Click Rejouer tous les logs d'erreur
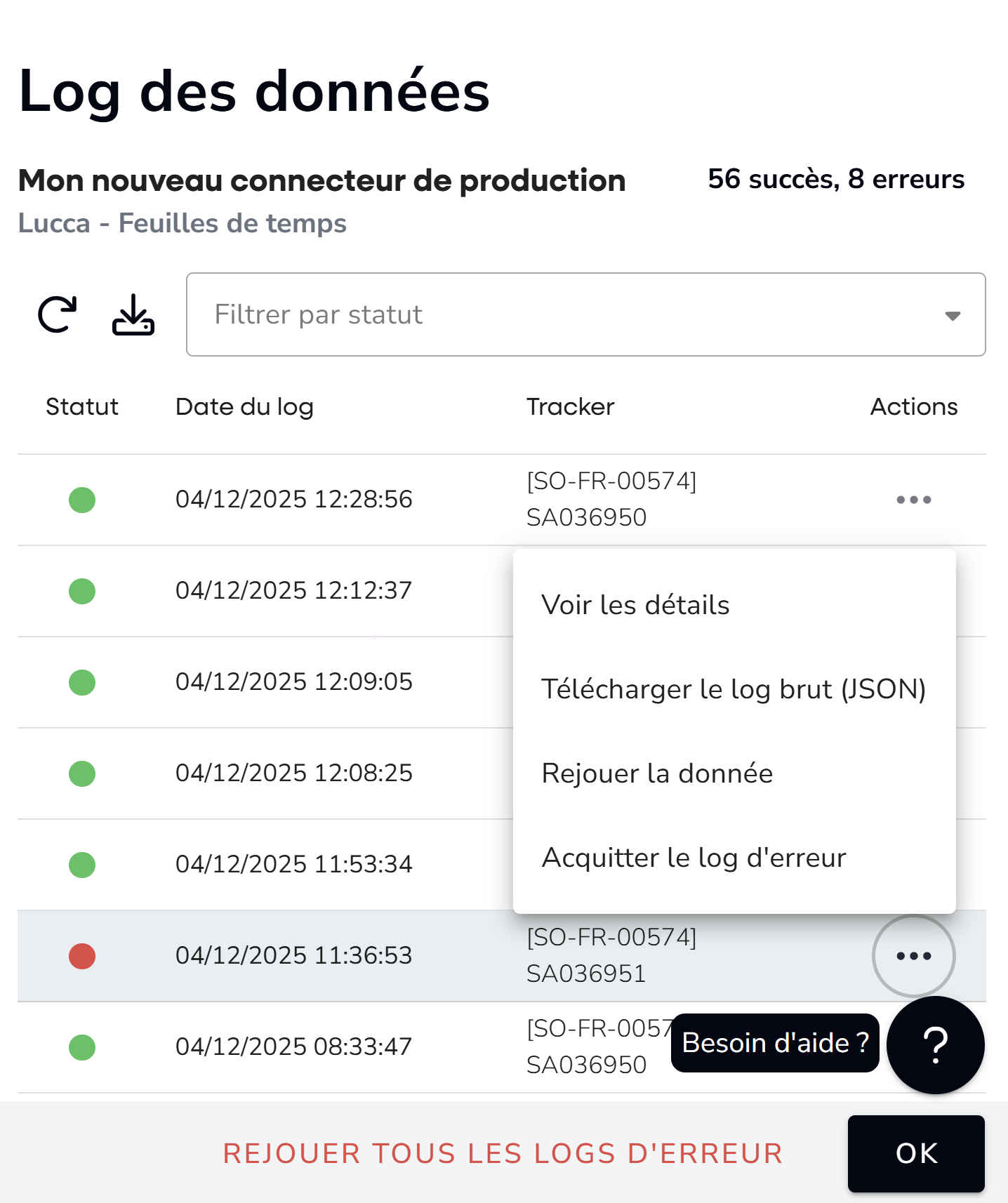The width and height of the screenshot is (1008, 1203). [x=503, y=1154]
